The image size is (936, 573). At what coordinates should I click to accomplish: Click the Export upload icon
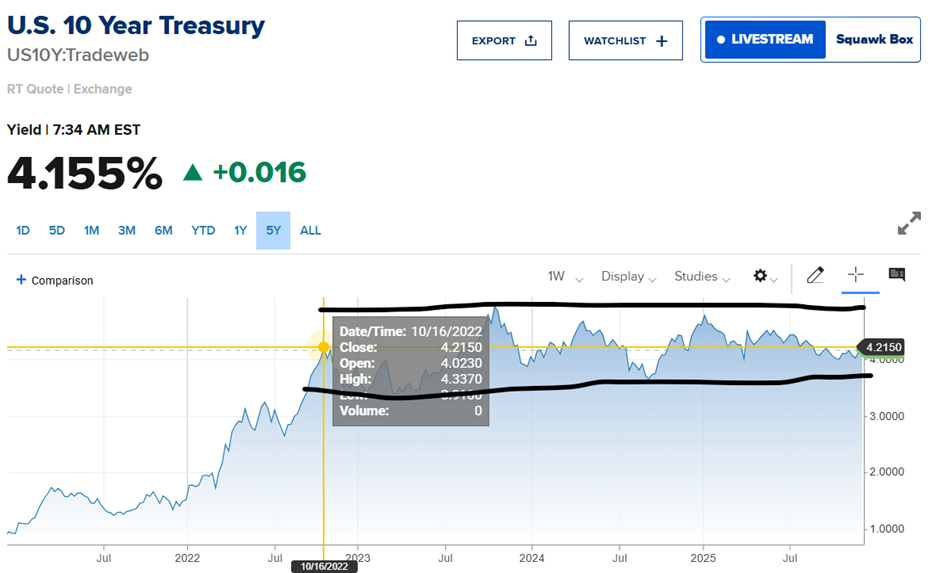[x=531, y=41]
